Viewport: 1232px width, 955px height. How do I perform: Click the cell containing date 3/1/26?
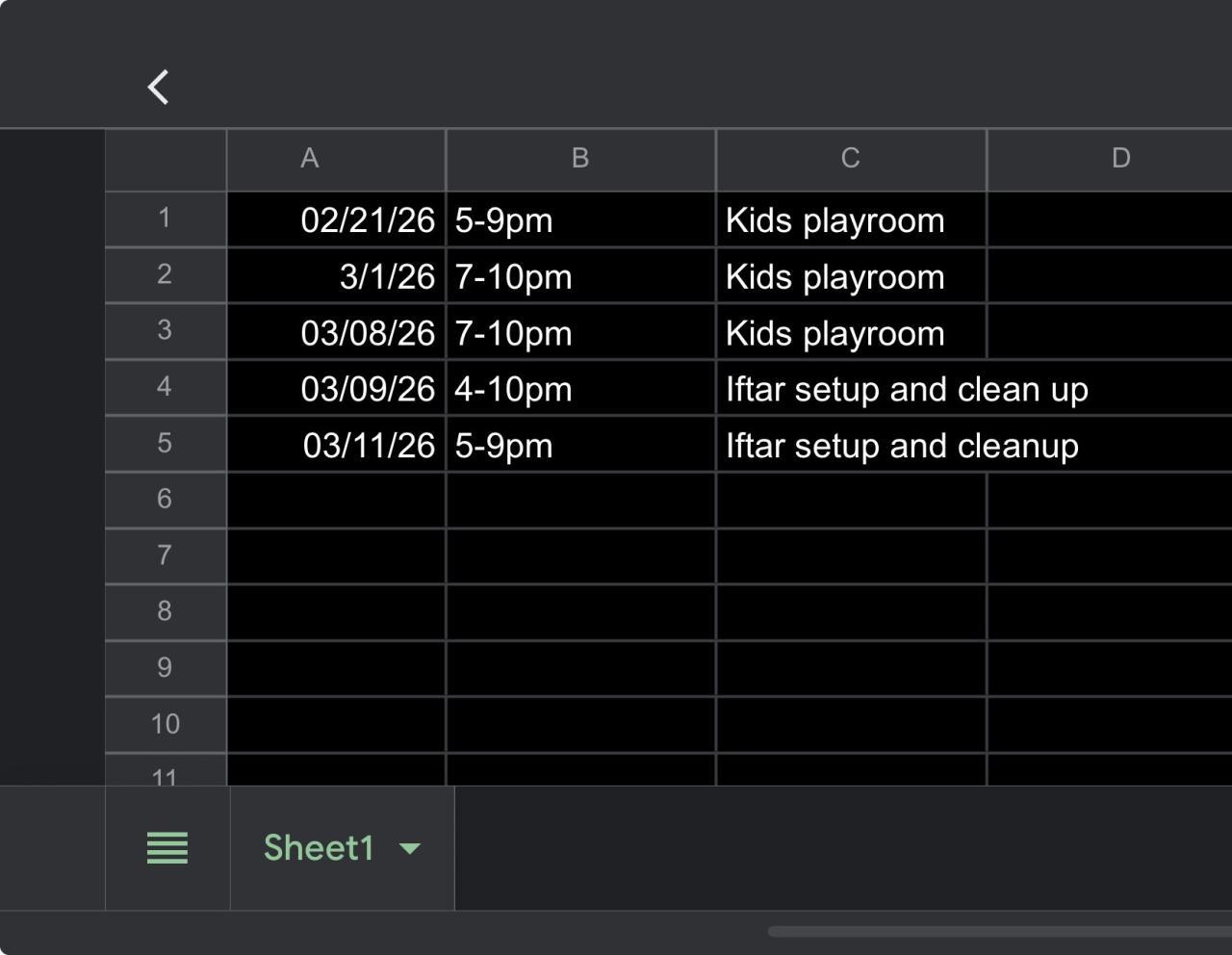[336, 277]
